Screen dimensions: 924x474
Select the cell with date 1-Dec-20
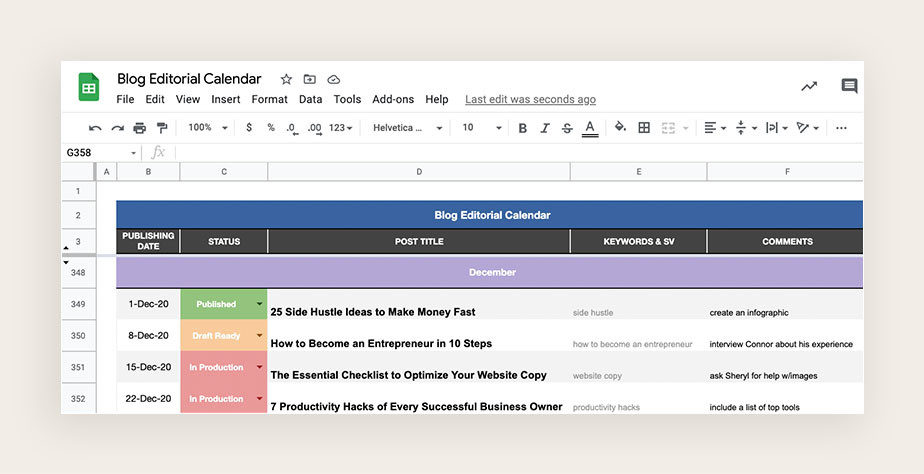(x=148, y=304)
